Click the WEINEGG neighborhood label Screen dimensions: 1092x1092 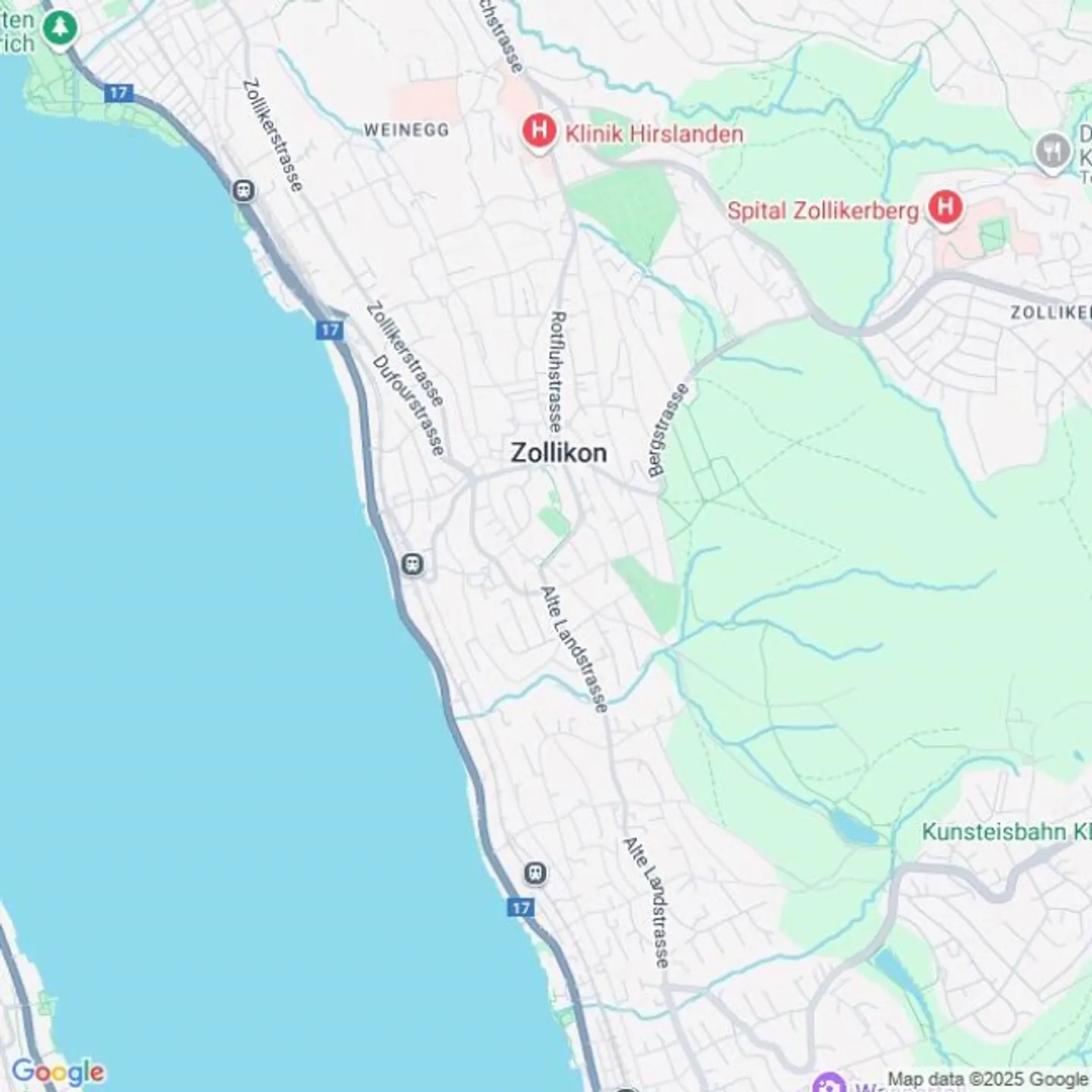tap(406, 130)
